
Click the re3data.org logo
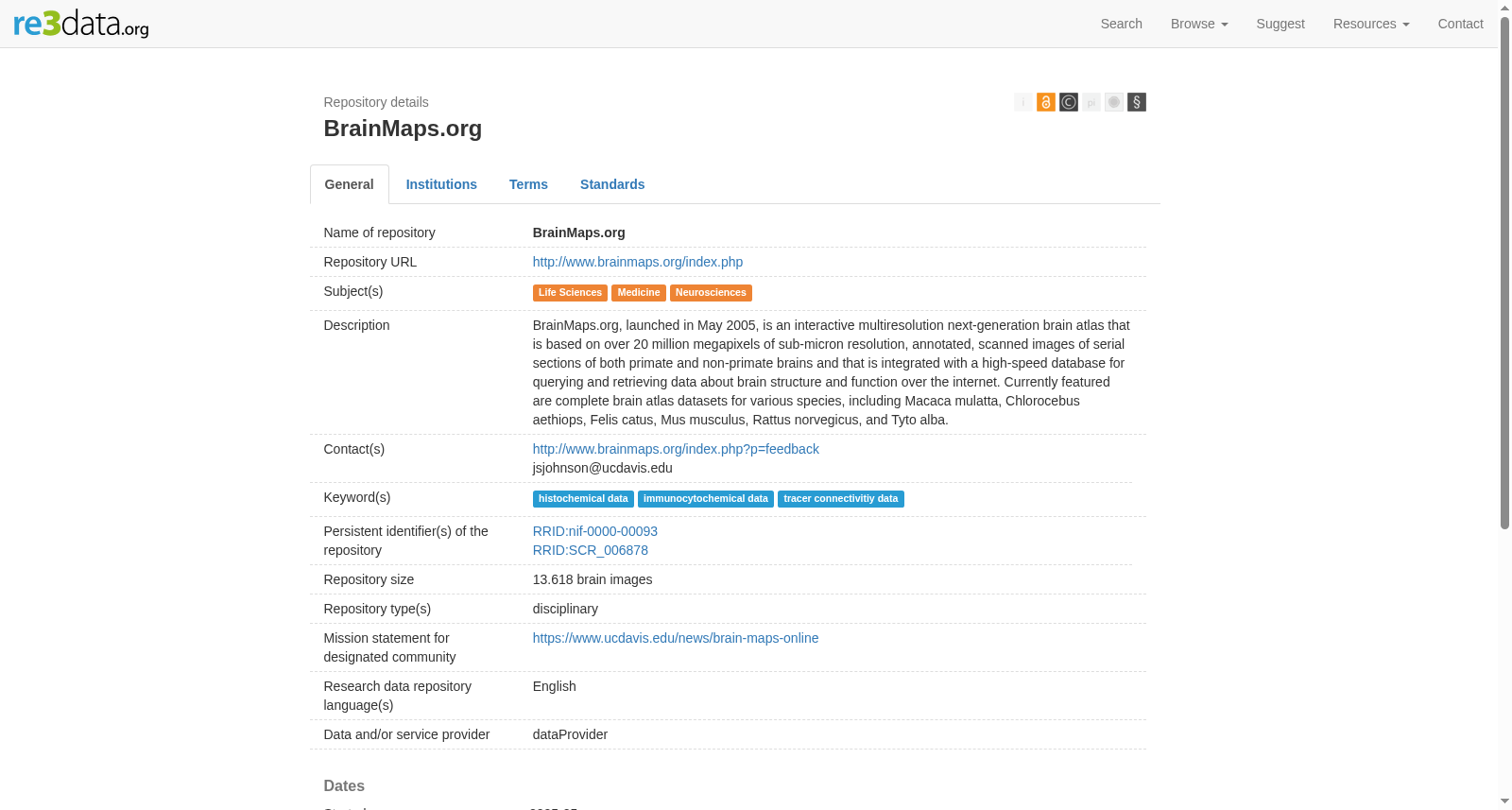pos(81,24)
